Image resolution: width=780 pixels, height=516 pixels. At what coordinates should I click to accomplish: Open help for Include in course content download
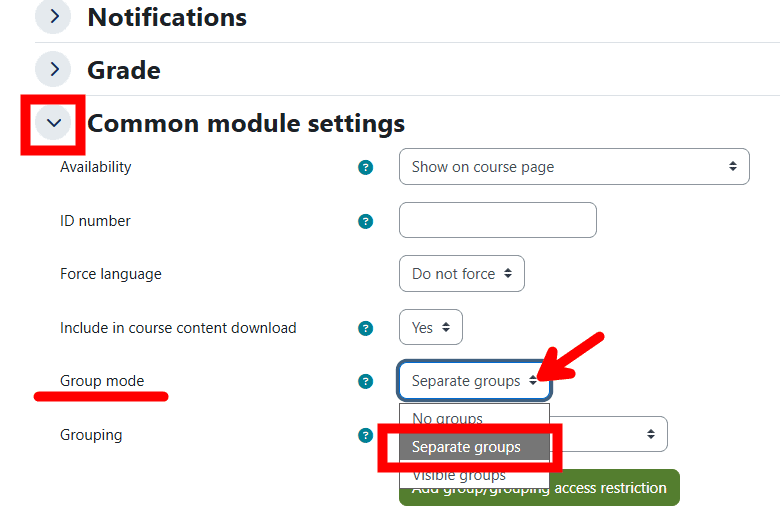(x=366, y=328)
